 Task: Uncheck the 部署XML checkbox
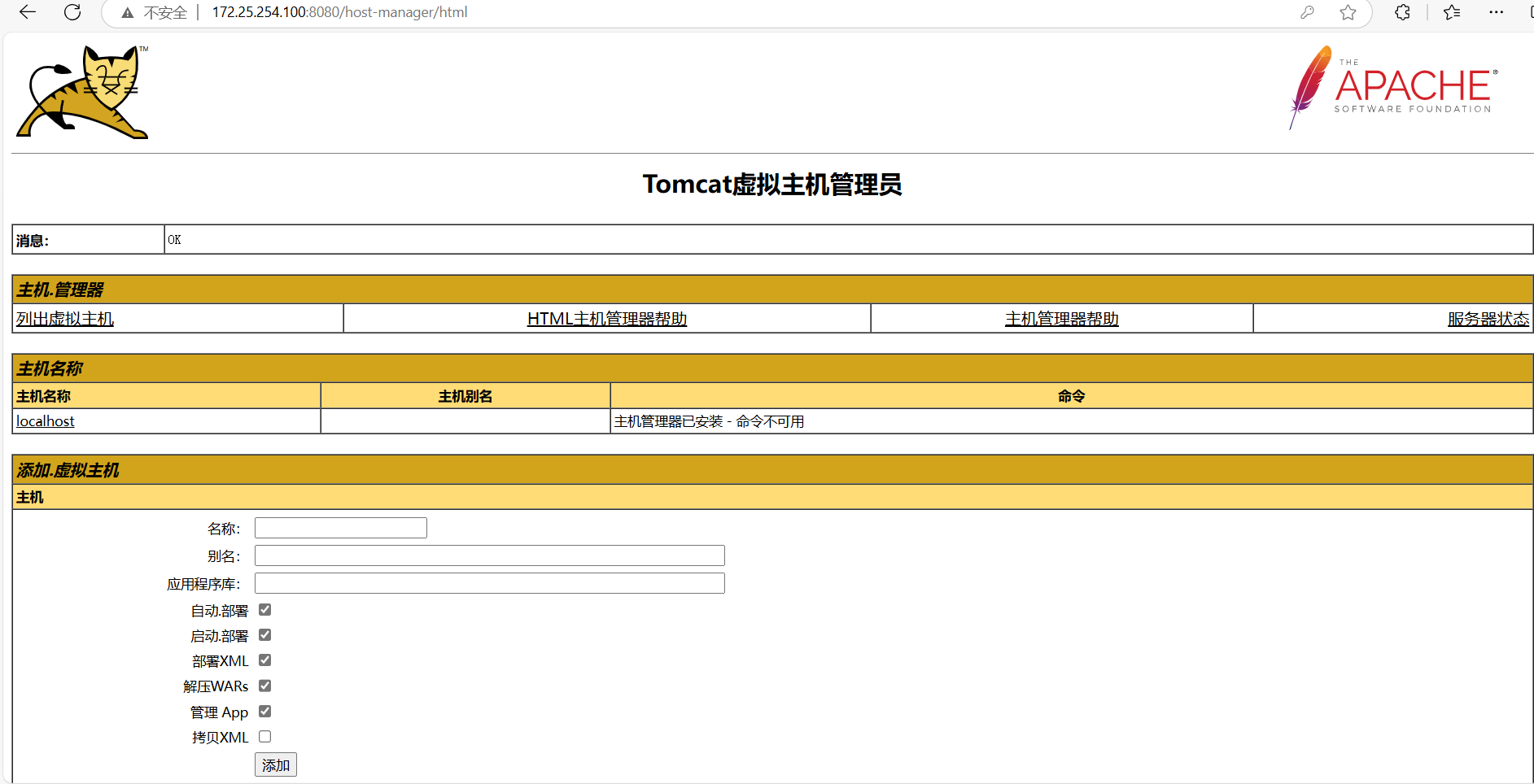pos(265,660)
